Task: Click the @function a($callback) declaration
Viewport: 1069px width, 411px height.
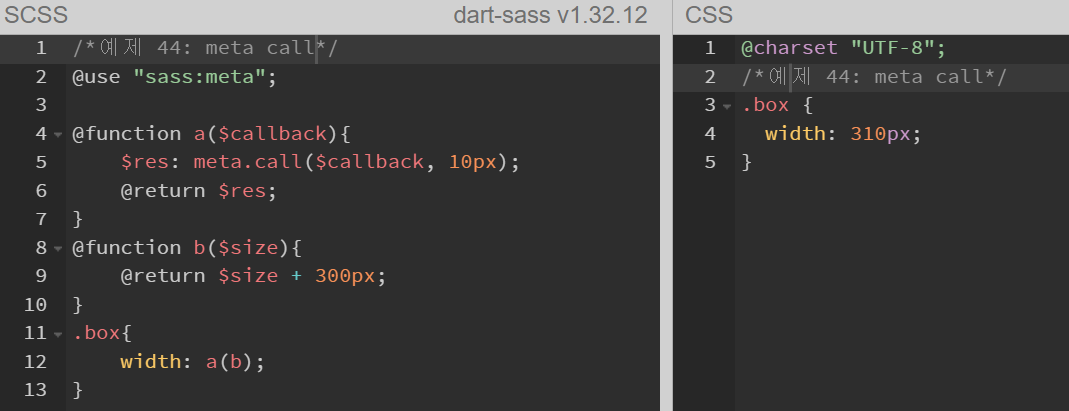Action: coord(211,134)
